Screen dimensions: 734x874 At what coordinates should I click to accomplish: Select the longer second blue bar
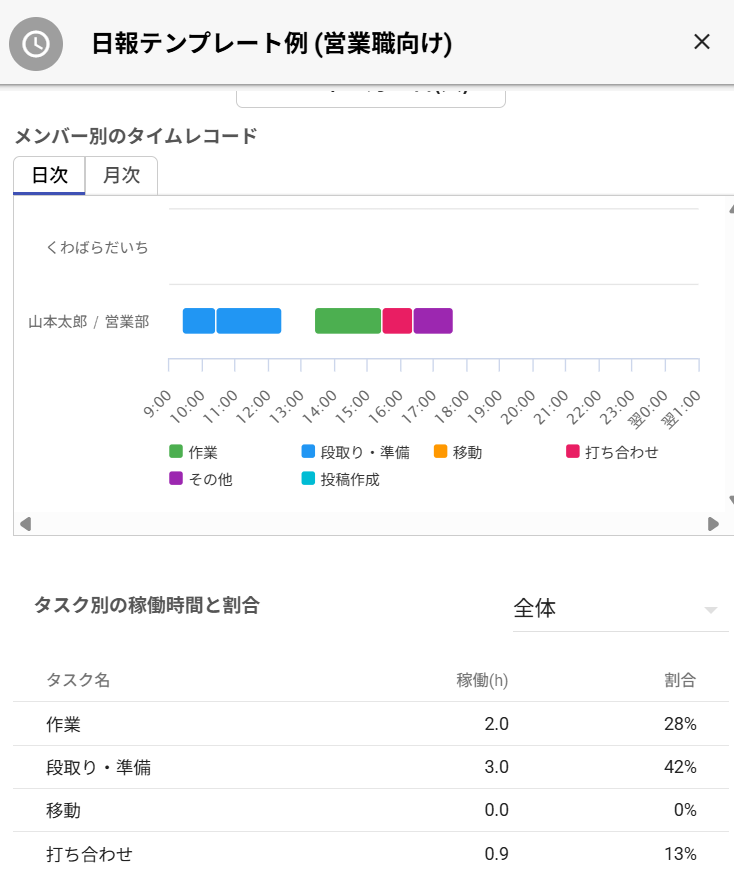pyautogui.click(x=249, y=321)
